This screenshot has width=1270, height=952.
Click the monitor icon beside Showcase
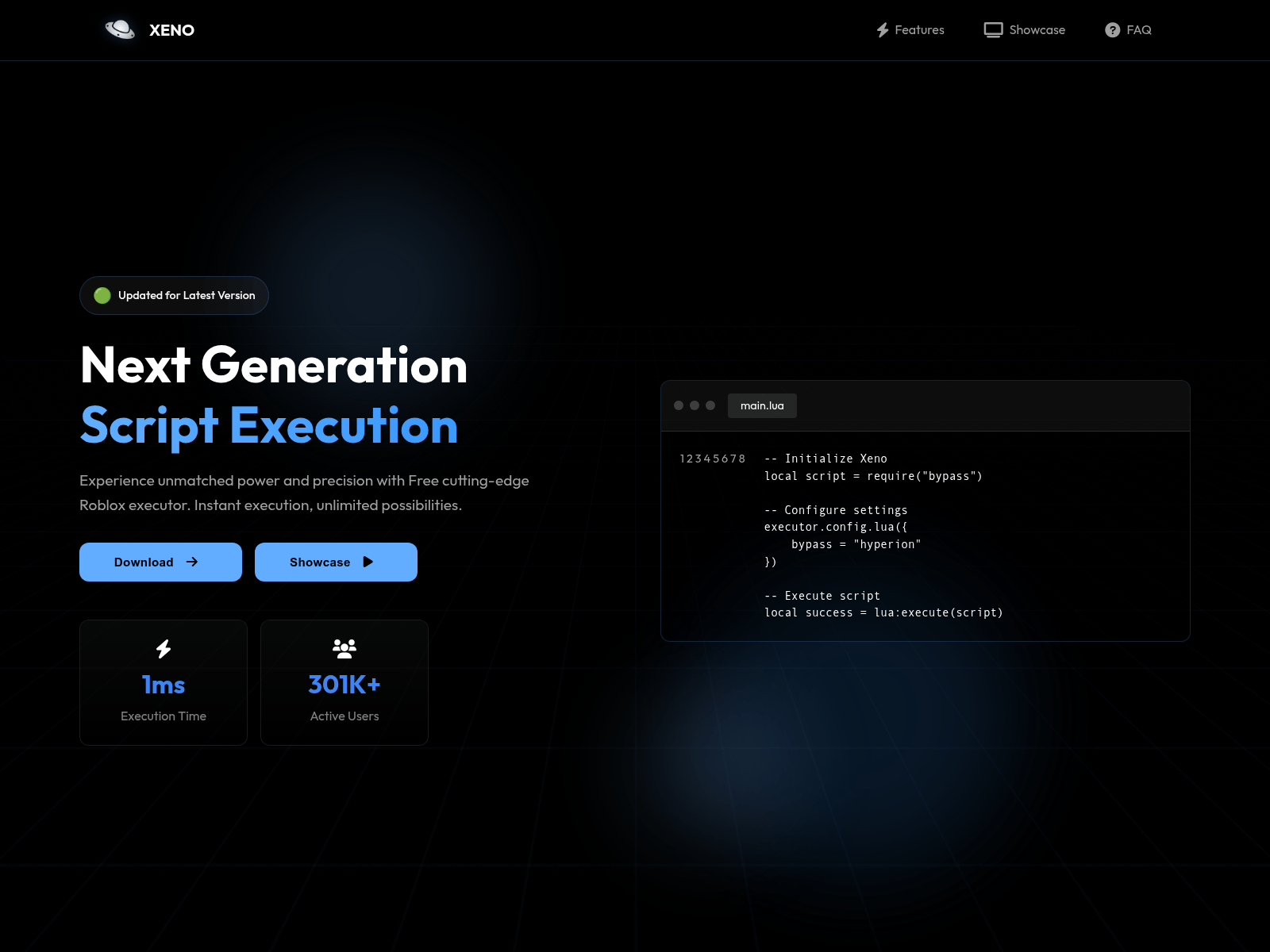(993, 30)
